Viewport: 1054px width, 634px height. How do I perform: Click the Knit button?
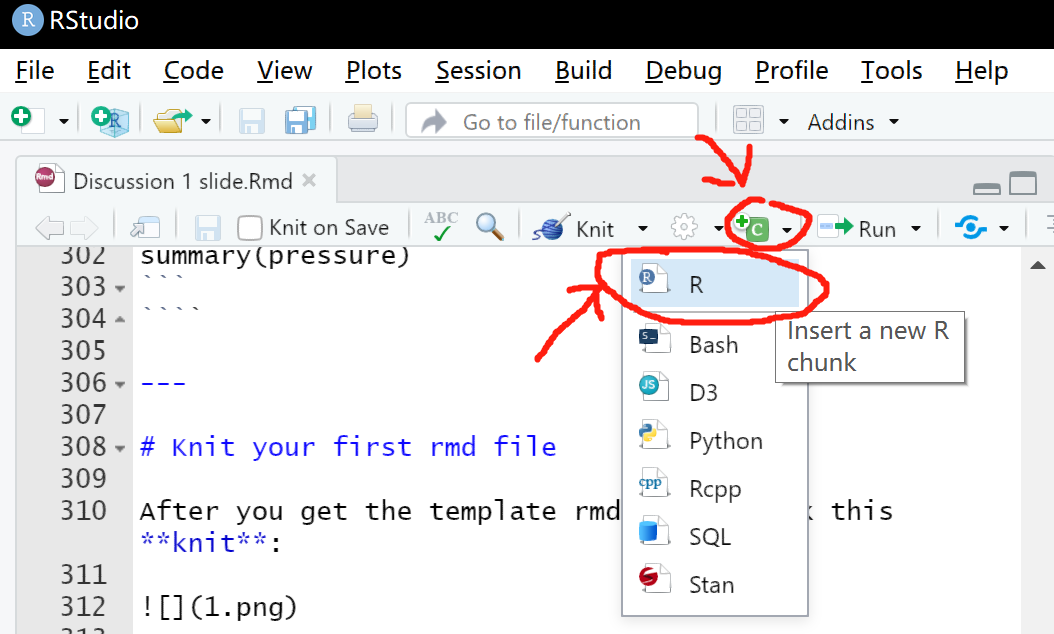(x=574, y=228)
